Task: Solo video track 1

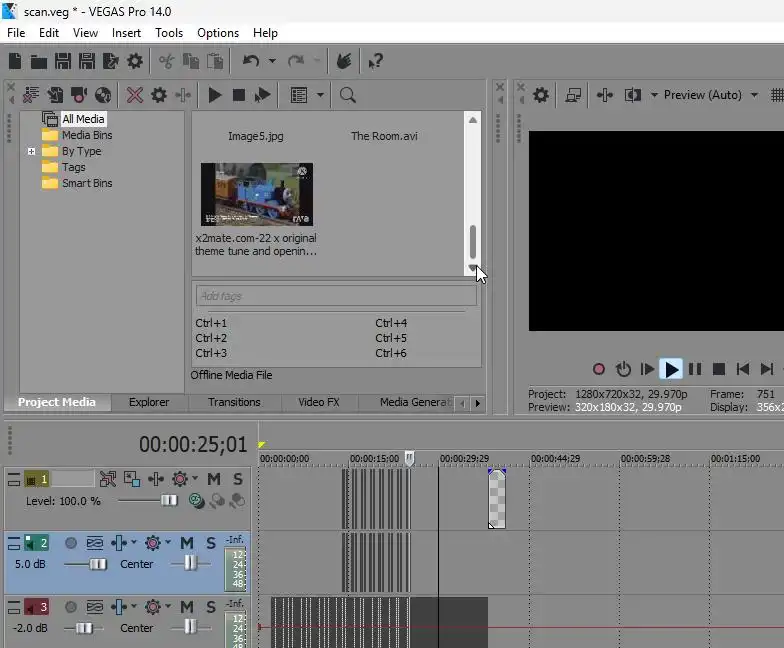Action: pos(238,479)
